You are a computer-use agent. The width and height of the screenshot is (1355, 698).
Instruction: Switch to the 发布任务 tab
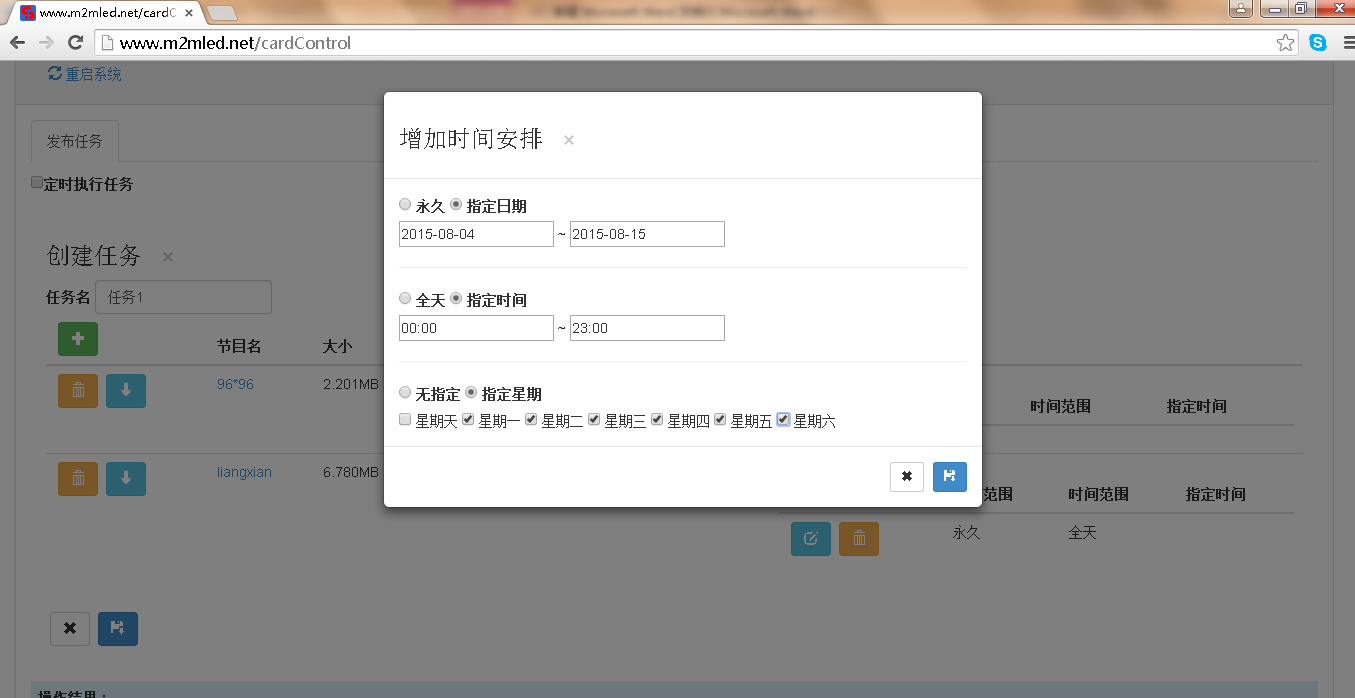75,141
